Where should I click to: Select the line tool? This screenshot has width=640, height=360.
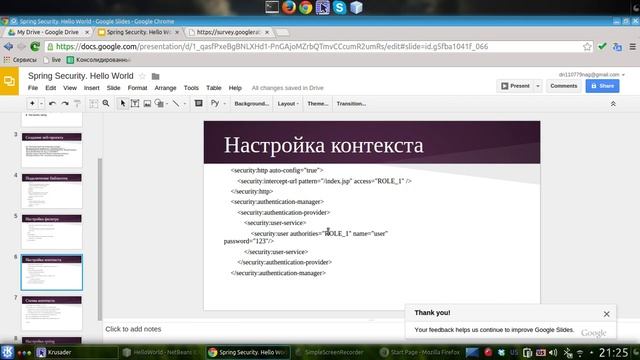point(176,104)
